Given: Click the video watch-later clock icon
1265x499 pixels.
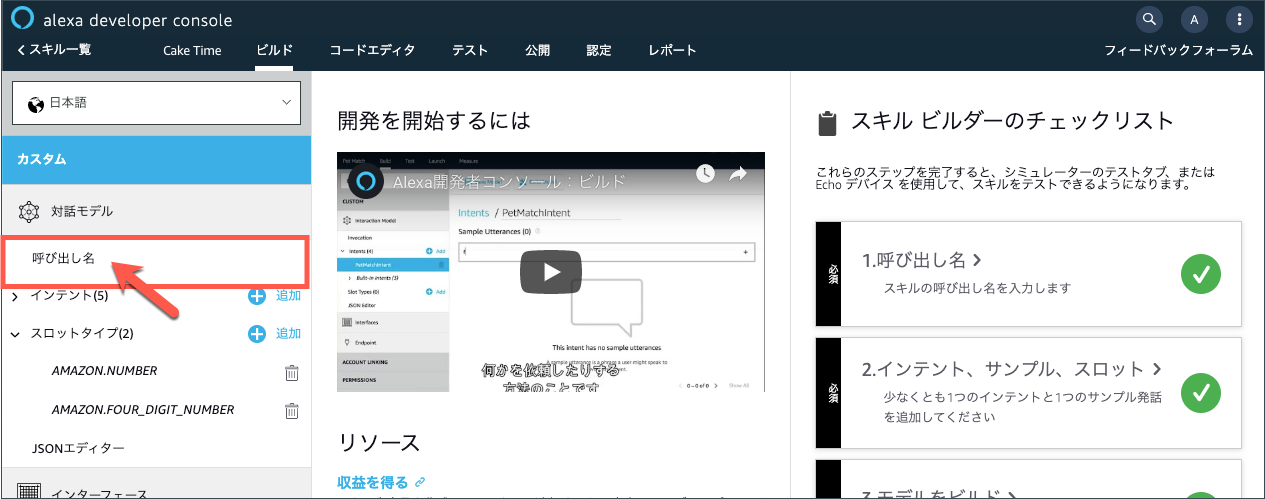Looking at the screenshot, I should pyautogui.click(x=705, y=173).
